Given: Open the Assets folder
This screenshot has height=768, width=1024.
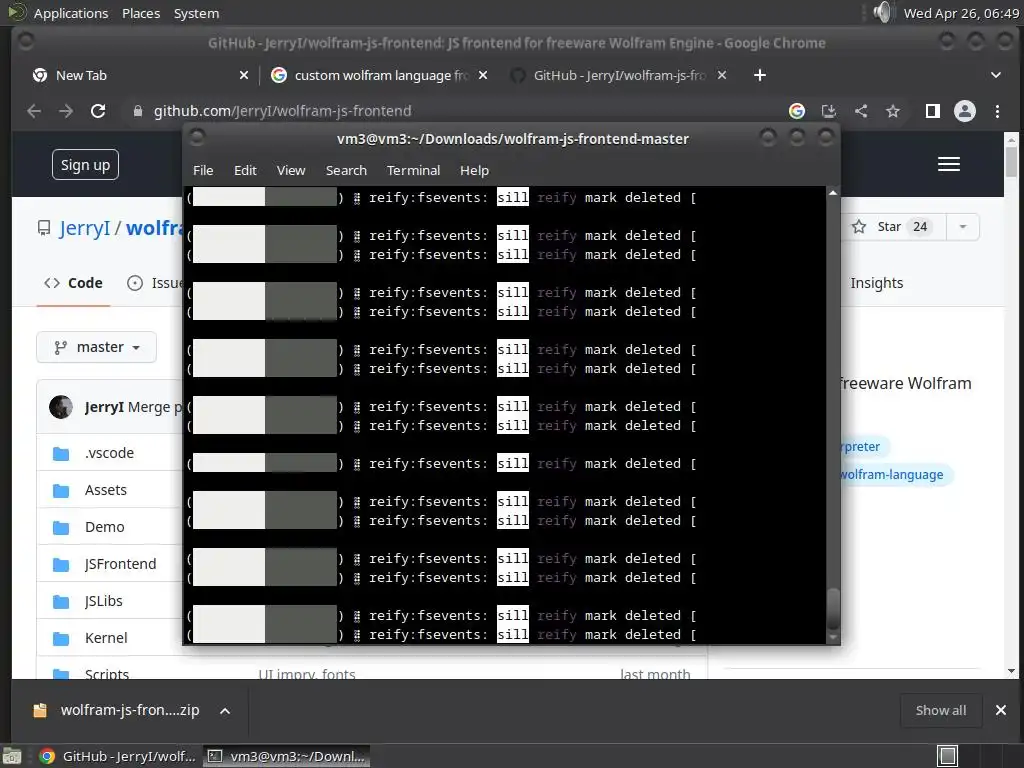Looking at the screenshot, I should click(105, 490).
